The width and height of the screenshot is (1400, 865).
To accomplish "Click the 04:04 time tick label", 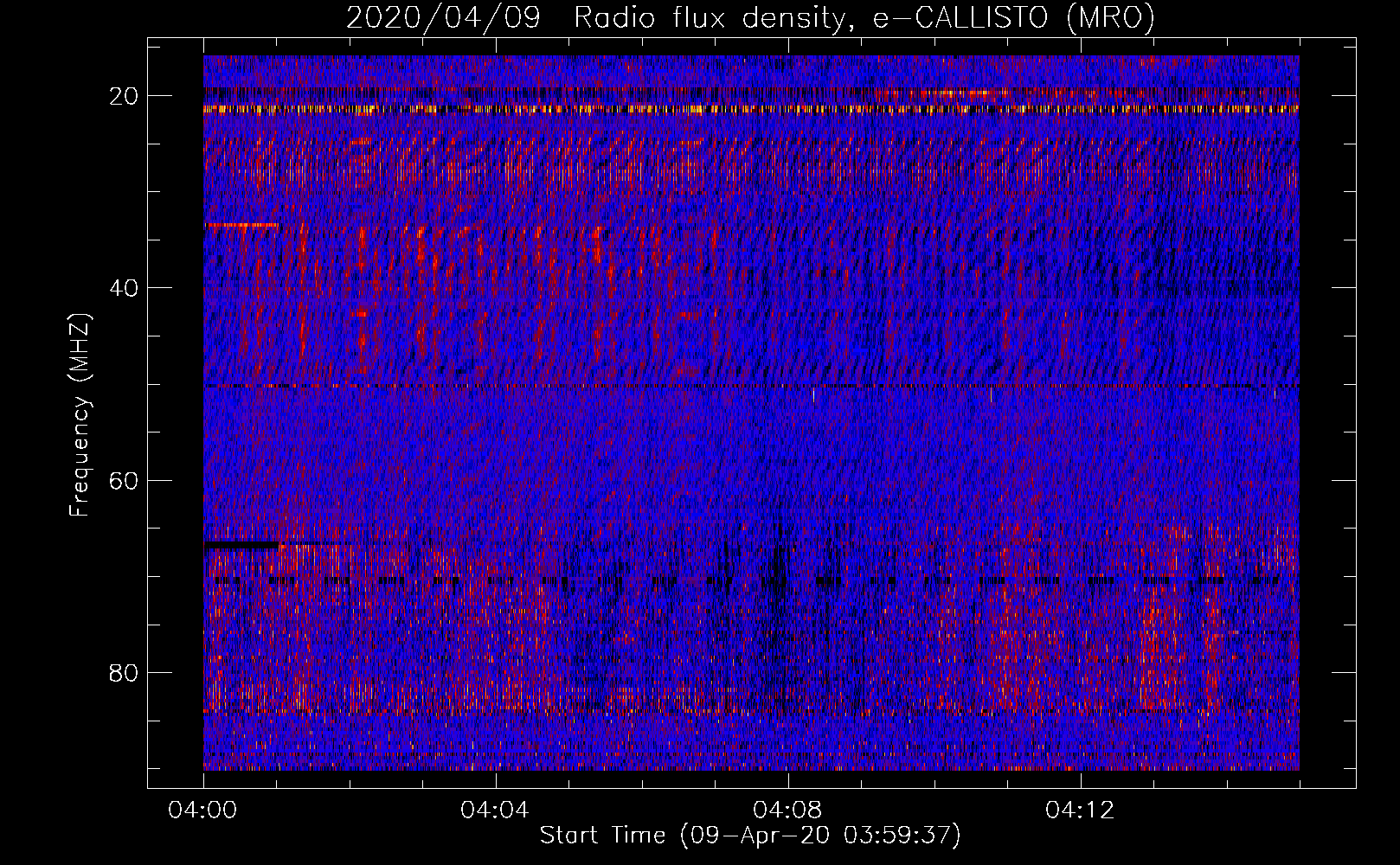I will point(495,810).
